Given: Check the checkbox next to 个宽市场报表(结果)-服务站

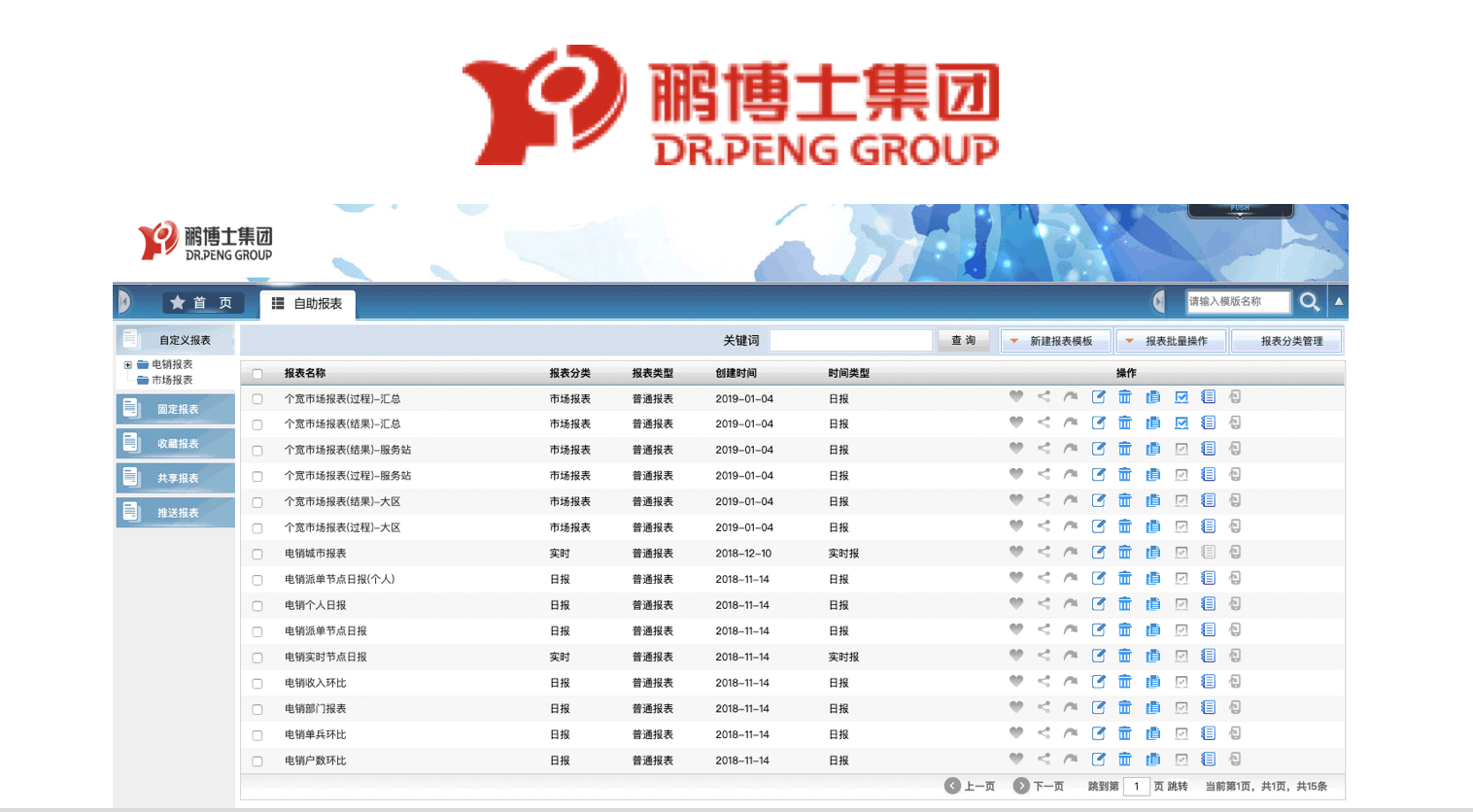Looking at the screenshot, I should (x=257, y=449).
